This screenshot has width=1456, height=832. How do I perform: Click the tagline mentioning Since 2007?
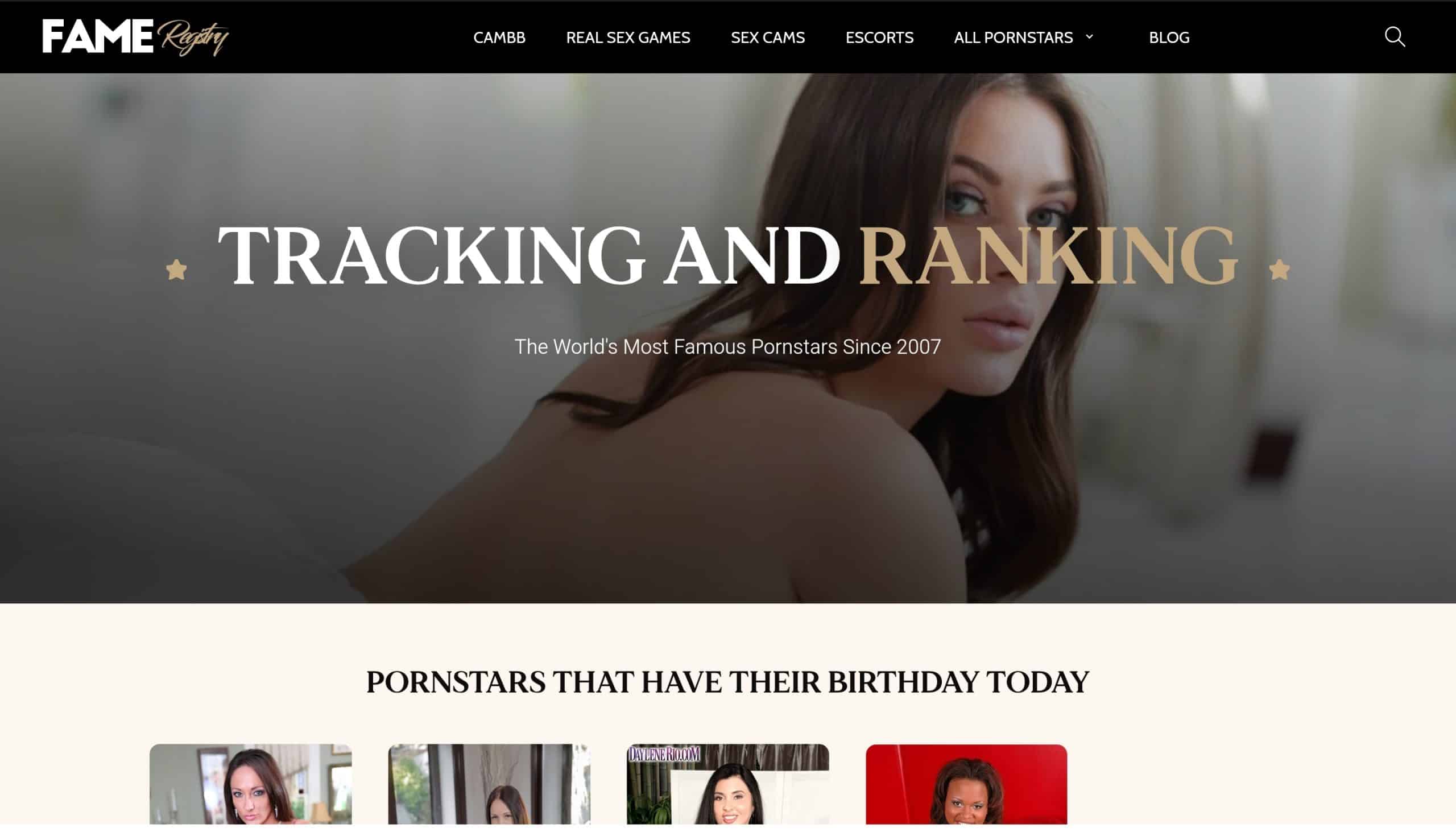click(x=727, y=347)
